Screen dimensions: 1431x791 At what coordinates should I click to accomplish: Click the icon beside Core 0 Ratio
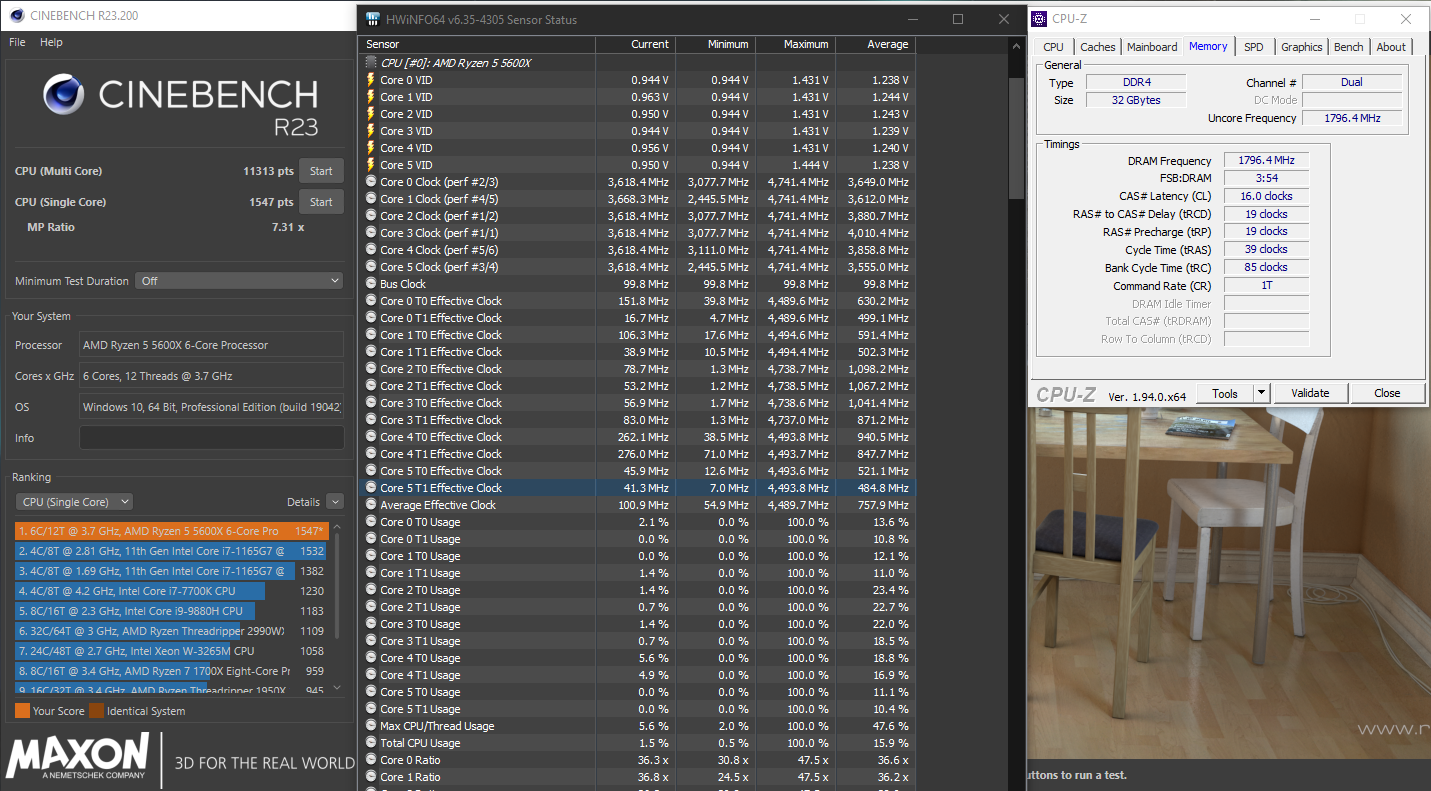tap(371, 760)
